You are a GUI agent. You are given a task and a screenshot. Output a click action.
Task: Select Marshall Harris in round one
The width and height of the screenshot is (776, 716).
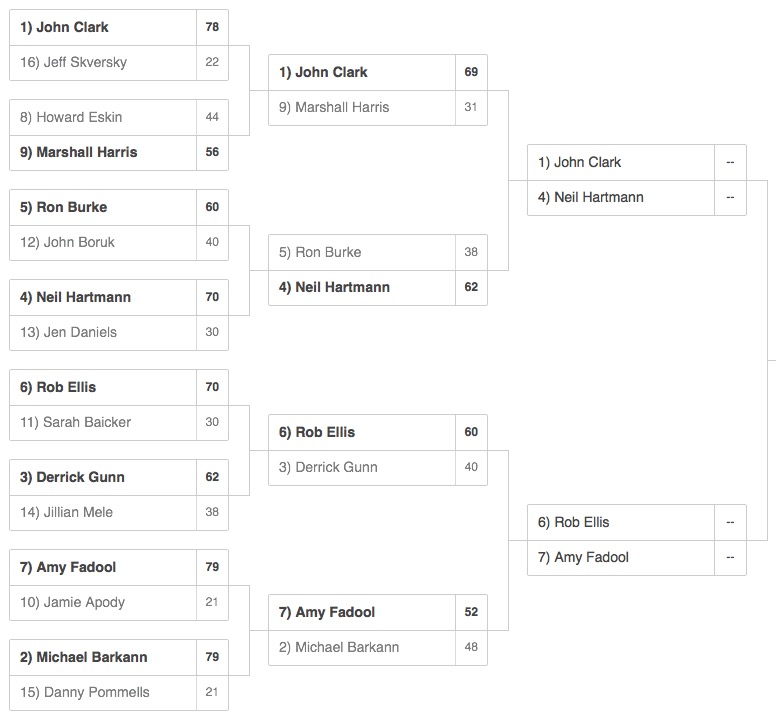click(x=119, y=153)
